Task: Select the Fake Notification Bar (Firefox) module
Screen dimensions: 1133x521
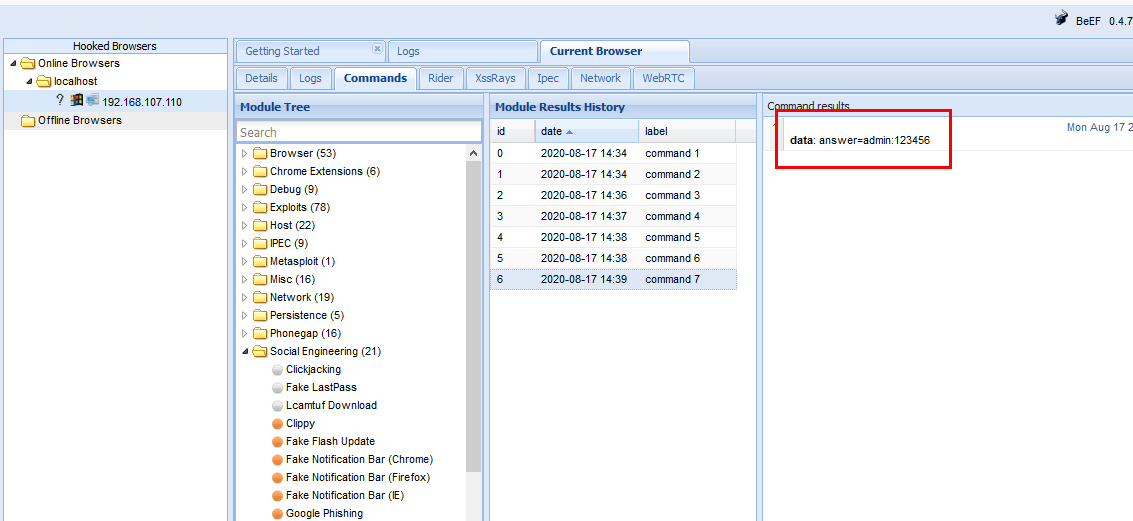Action: pos(358,478)
